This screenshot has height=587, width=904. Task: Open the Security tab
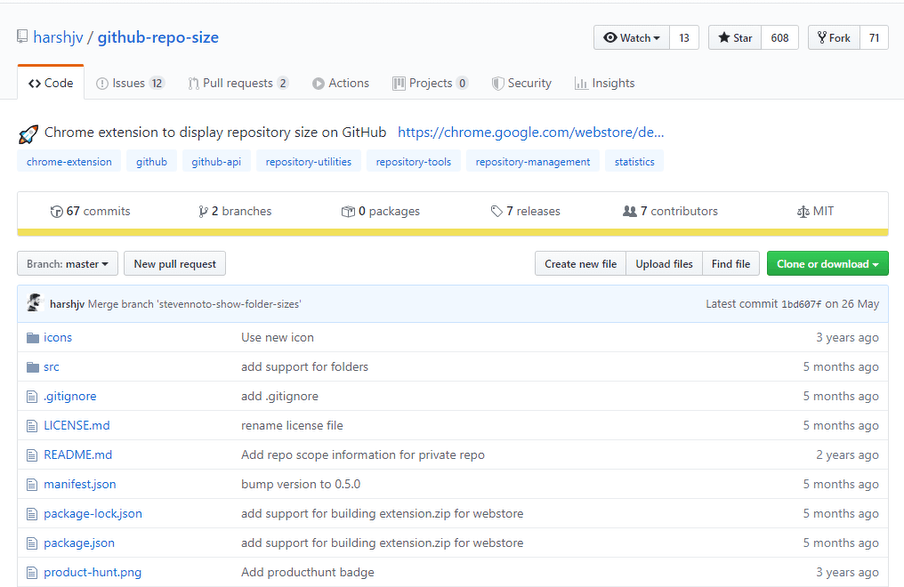coord(522,83)
